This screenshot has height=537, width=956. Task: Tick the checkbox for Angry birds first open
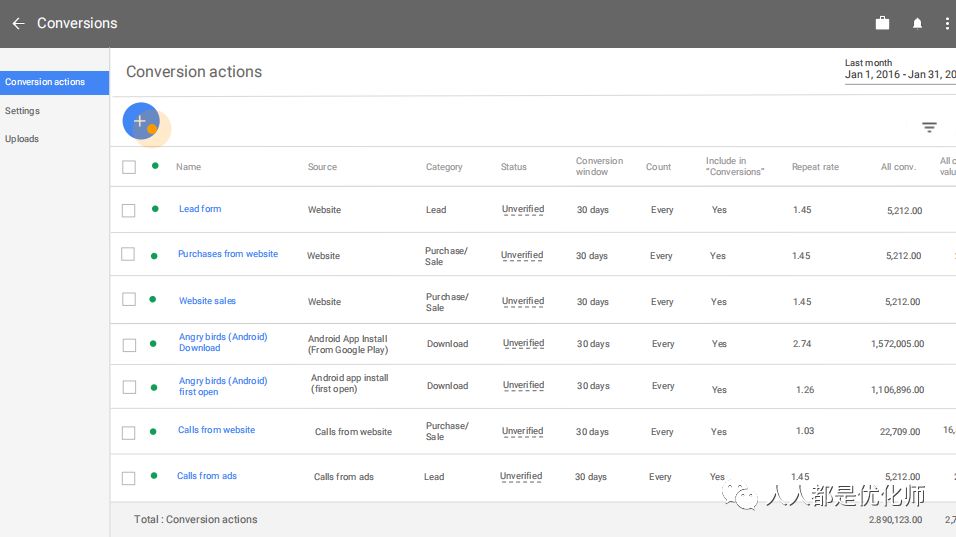click(x=129, y=387)
